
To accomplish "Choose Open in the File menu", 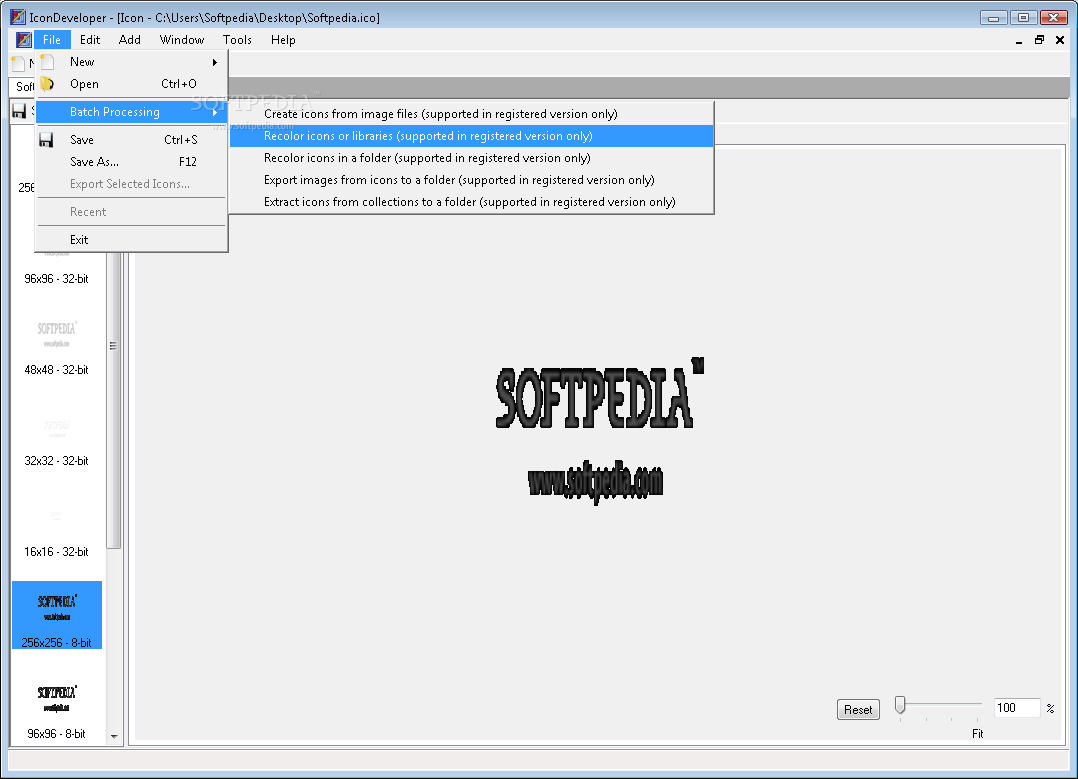I will pyautogui.click(x=131, y=84).
